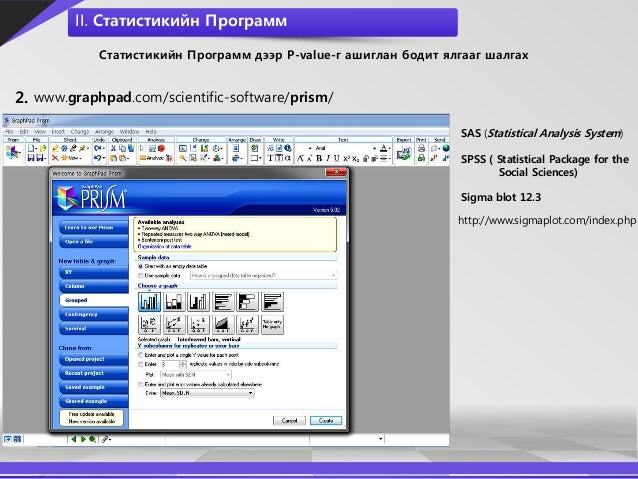Click the 'Free update available' notice
Screen dimensions: 638x479
click(x=92, y=418)
